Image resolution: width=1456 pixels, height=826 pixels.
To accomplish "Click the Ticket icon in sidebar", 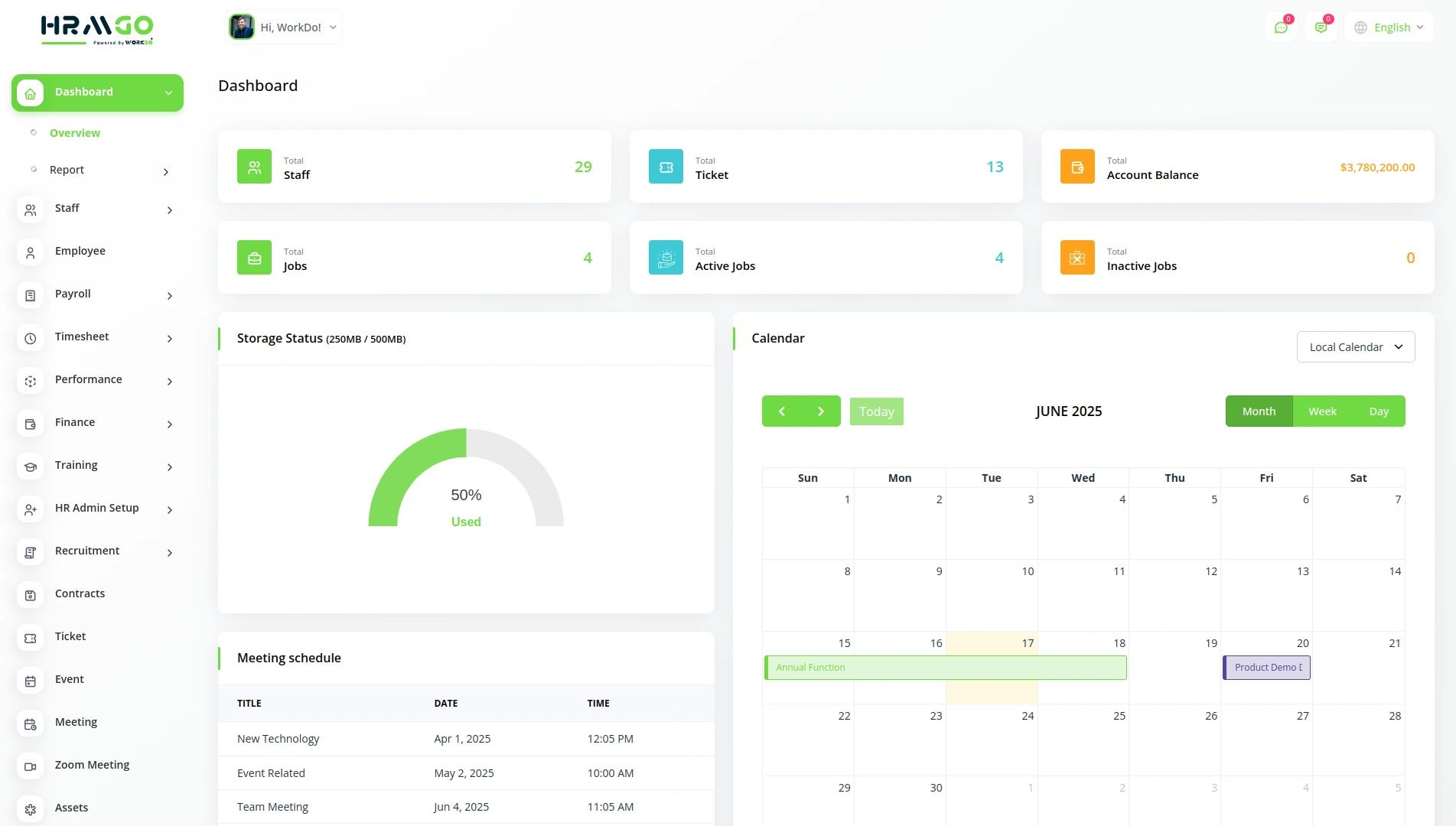I will pyautogui.click(x=31, y=637).
